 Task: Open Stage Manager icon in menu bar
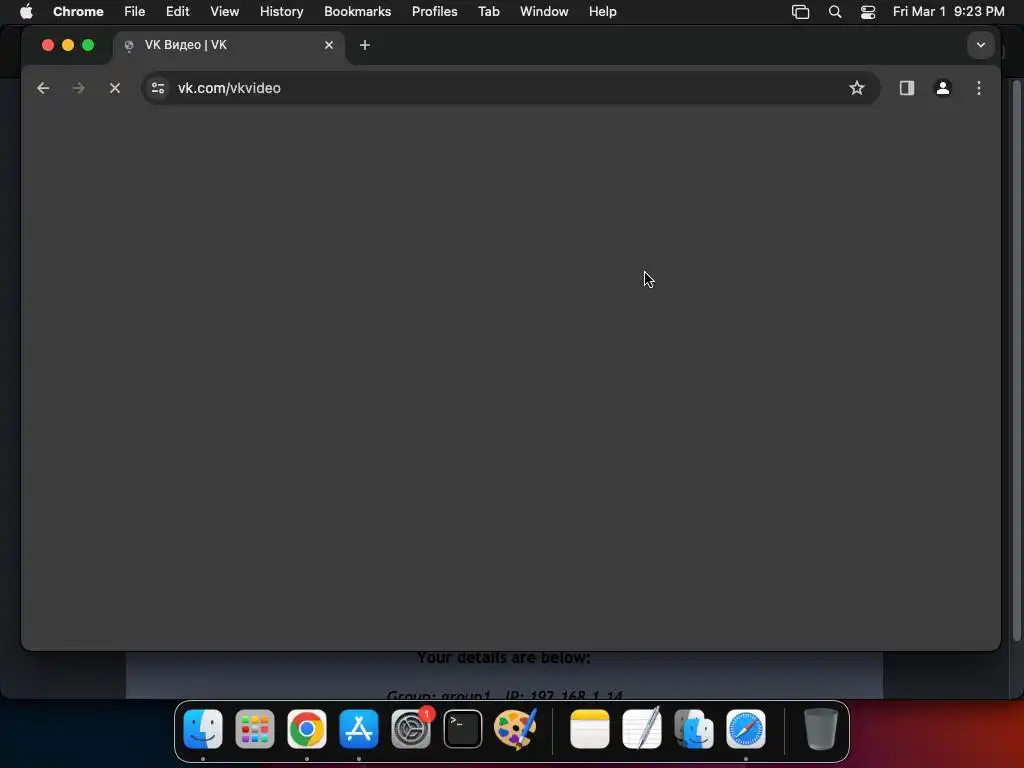800,12
